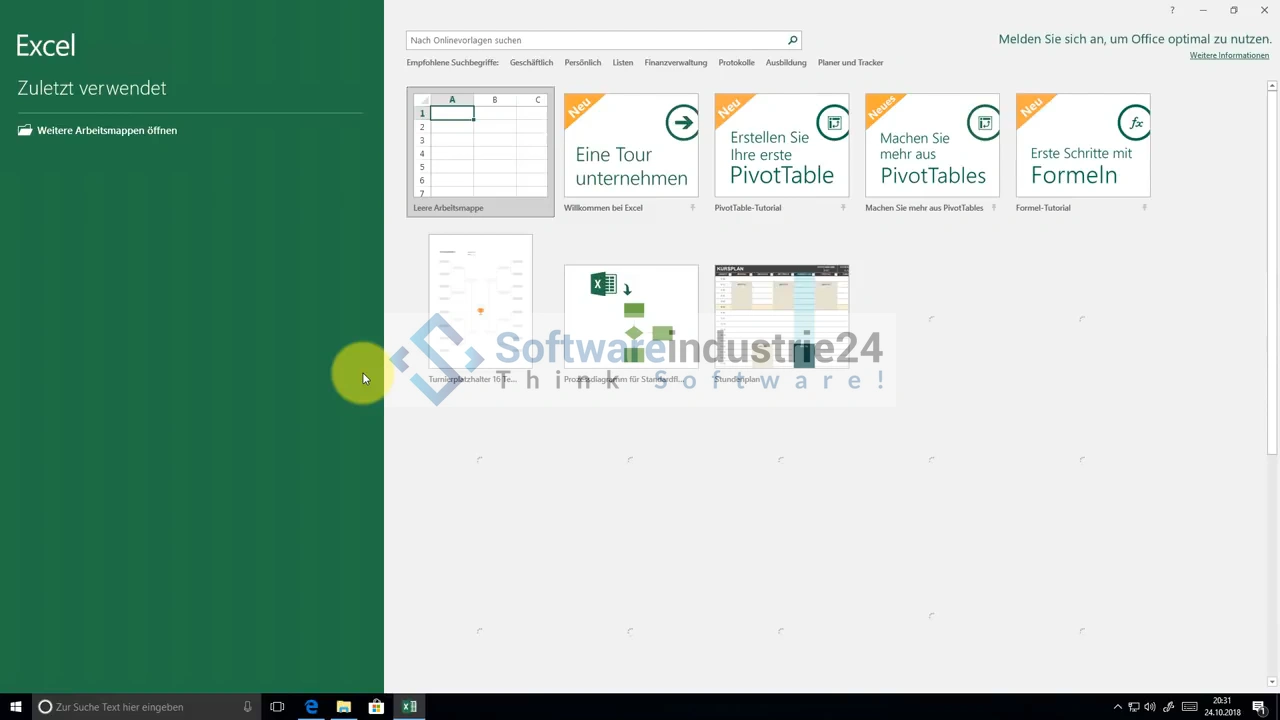The width and height of the screenshot is (1280, 720).
Task: Click the Weitere Informationen link
Action: pyautogui.click(x=1229, y=56)
